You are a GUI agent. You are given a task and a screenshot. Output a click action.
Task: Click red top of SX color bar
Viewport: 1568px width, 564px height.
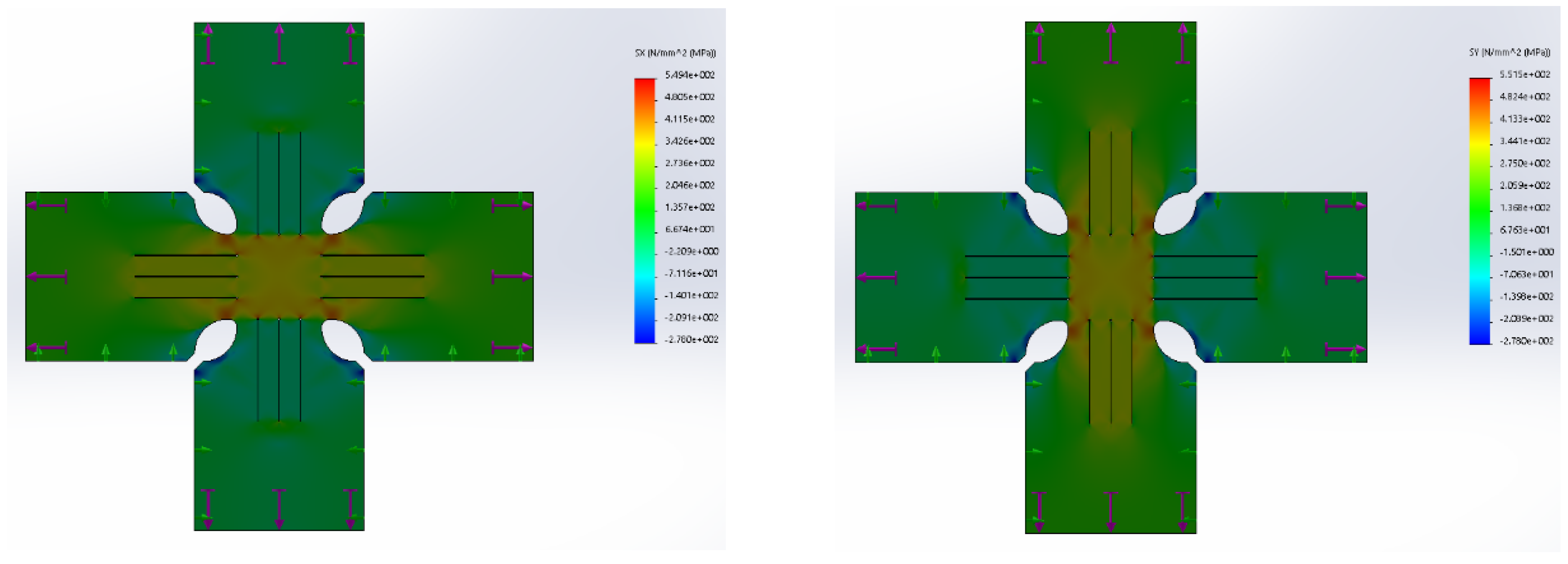click(x=644, y=85)
